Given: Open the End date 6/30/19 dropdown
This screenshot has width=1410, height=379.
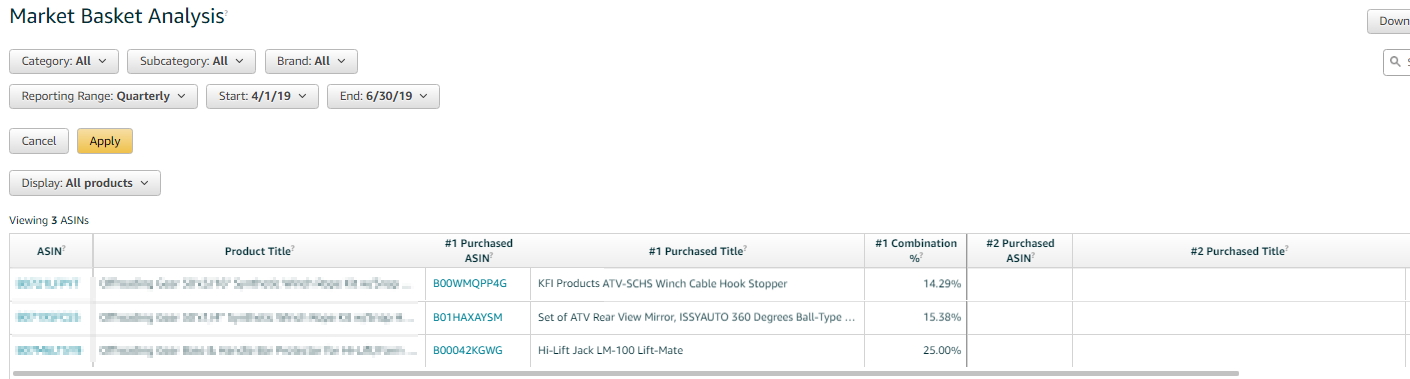Looking at the screenshot, I should click(383, 97).
